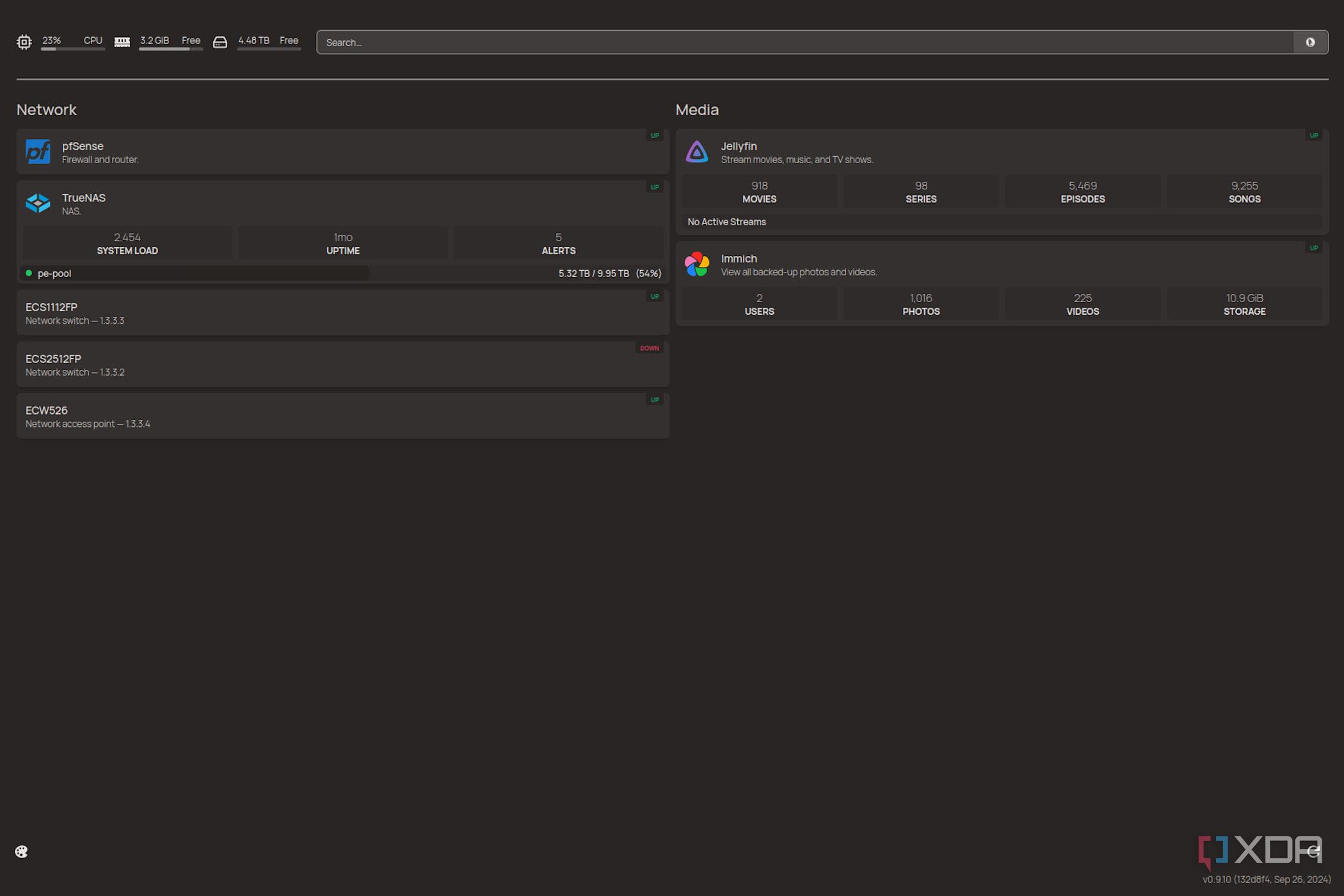
Task: Click the 1,016 Photos stat block
Action: click(922, 304)
